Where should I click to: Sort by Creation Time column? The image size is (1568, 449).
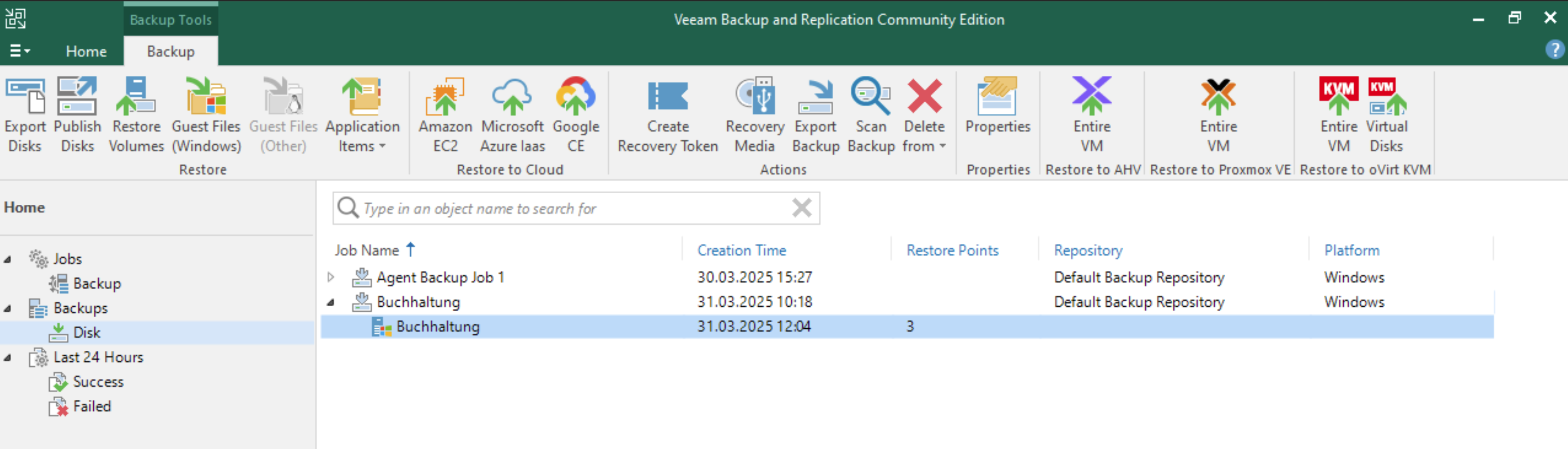(741, 250)
